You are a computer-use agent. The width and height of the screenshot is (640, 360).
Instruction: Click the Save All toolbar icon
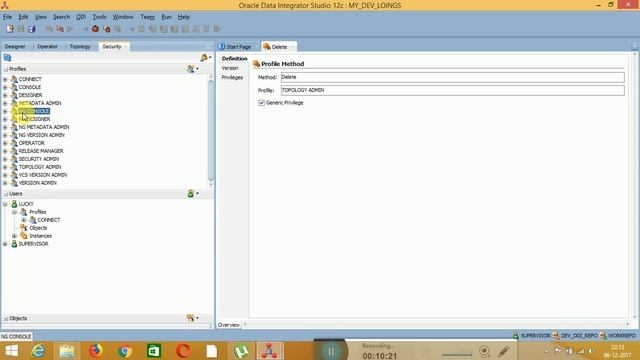31,29
